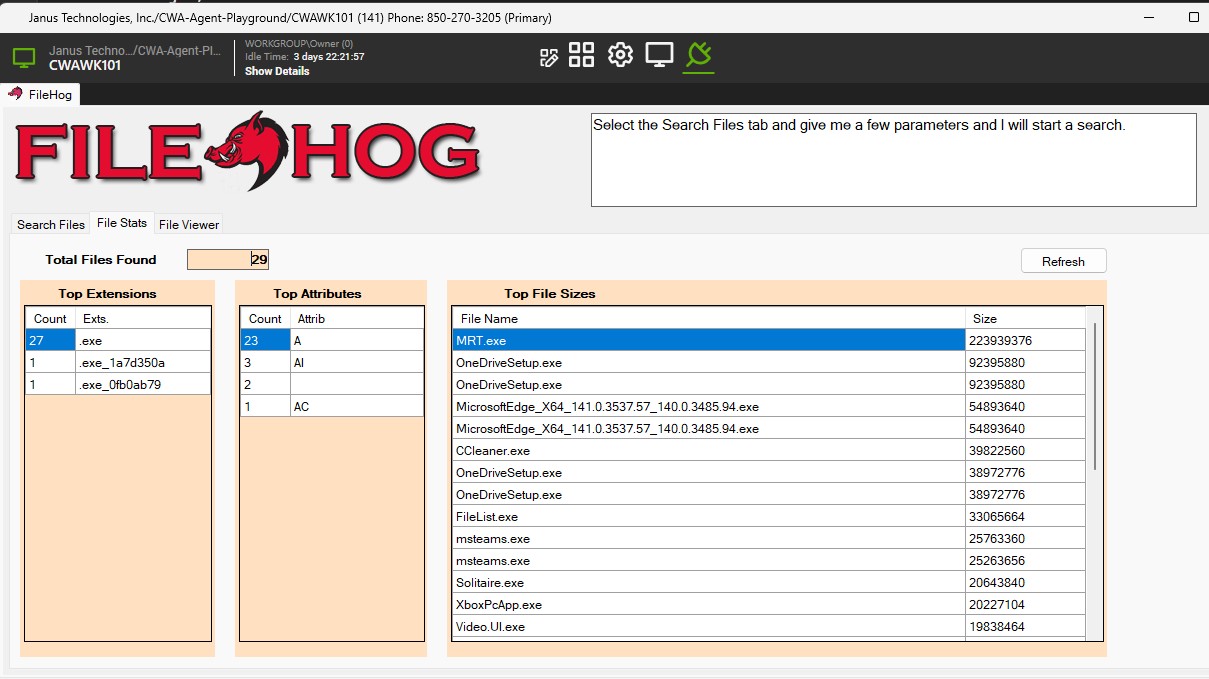1209x679 pixels.
Task: Open the File Viewer tab
Action: tap(188, 224)
